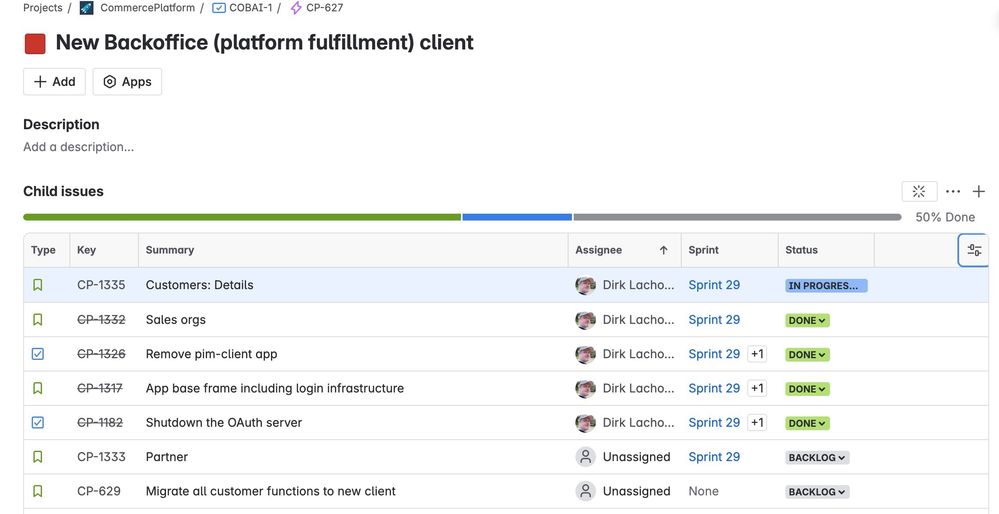
Task: Click the blue in-progress segment of progress bar
Action: click(x=517, y=217)
